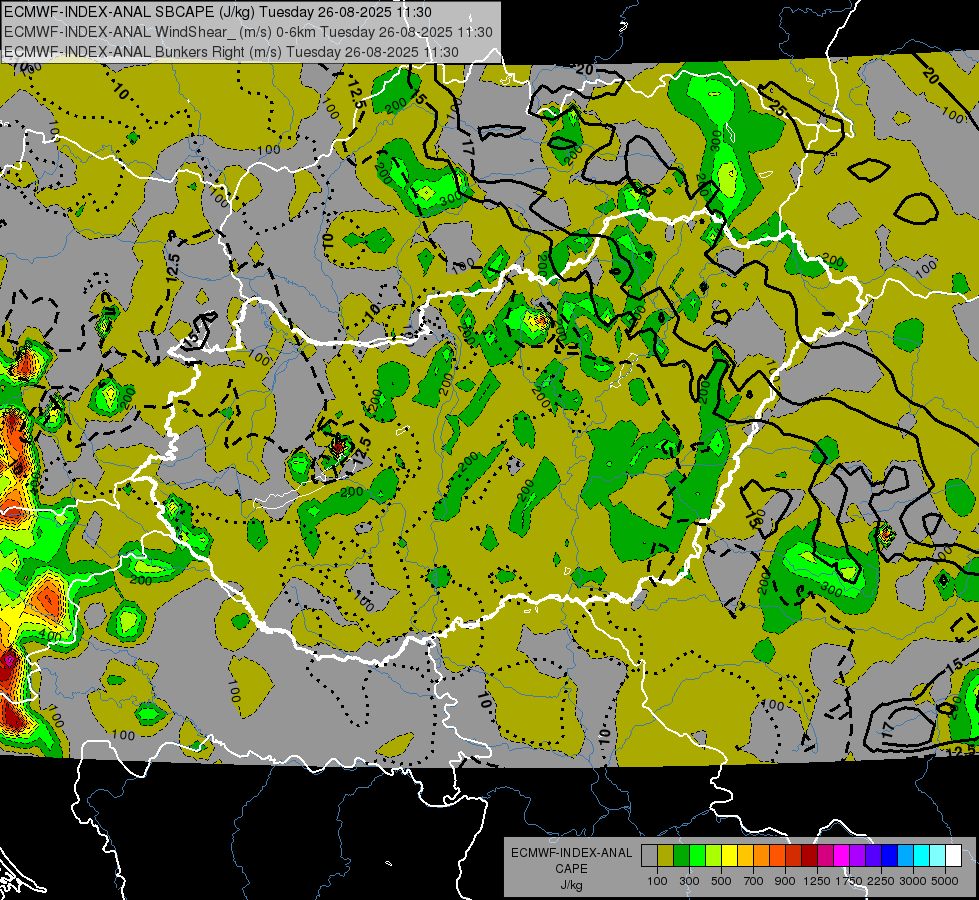
Task: Click the white legend swatch
Action: pyautogui.click(x=953, y=856)
